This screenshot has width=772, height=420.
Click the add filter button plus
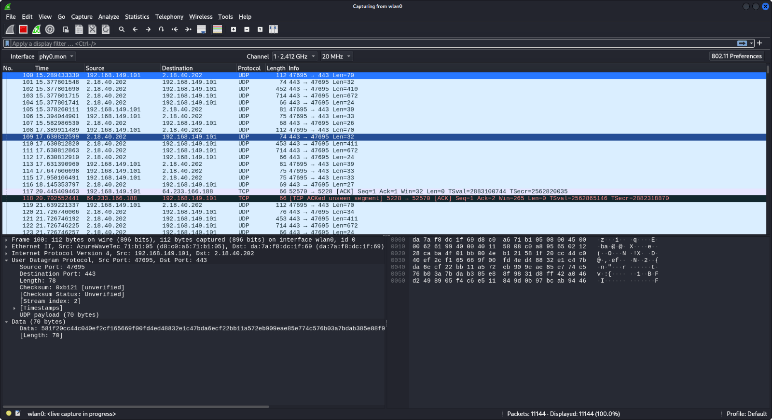(764, 44)
